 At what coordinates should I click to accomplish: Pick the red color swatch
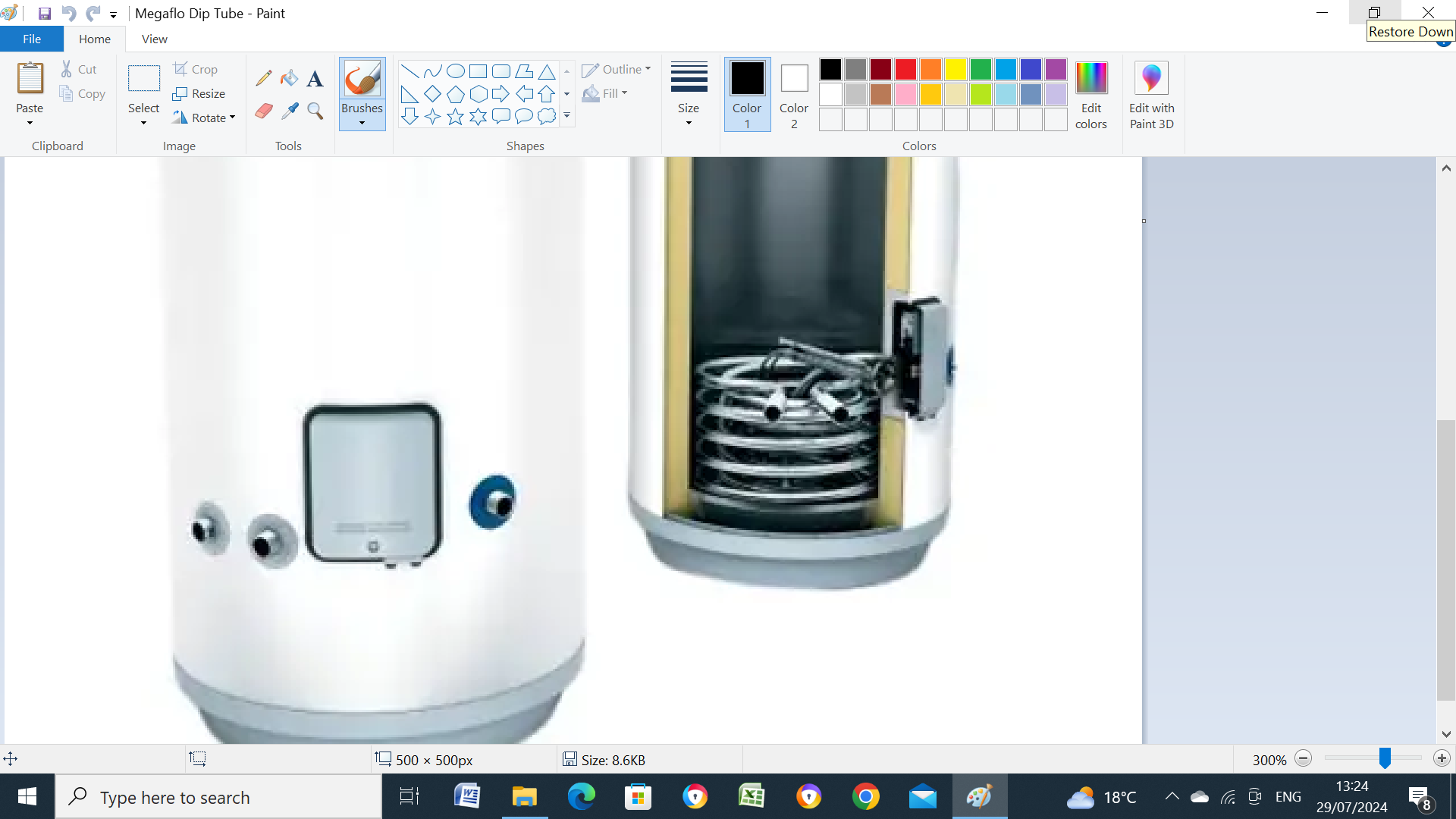point(905,70)
